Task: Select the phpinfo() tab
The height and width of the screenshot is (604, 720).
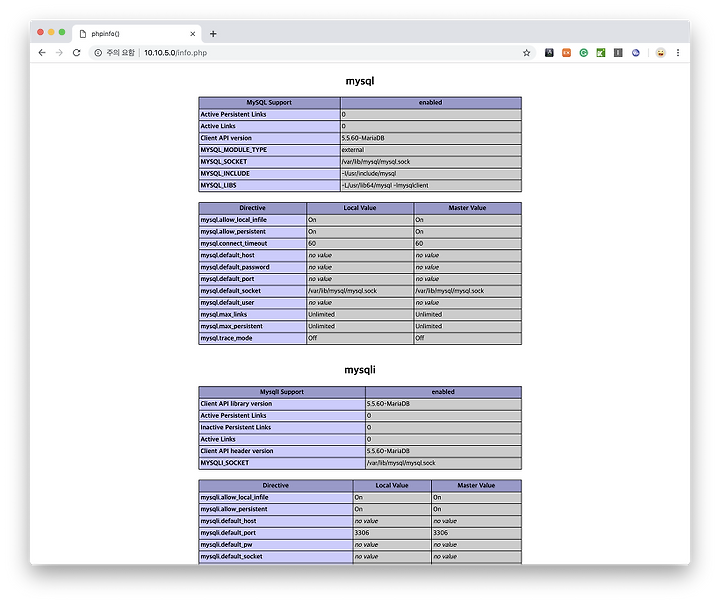Action: pos(136,34)
